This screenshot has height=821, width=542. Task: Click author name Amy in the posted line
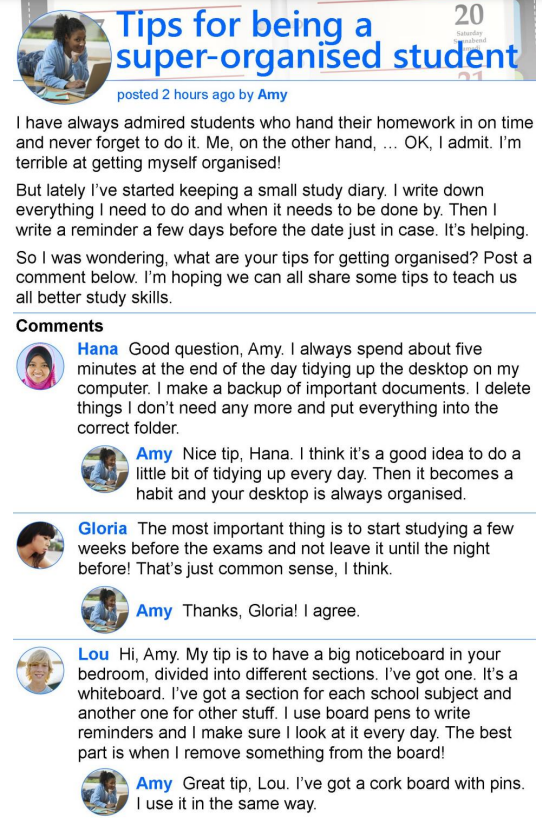[x=272, y=95]
